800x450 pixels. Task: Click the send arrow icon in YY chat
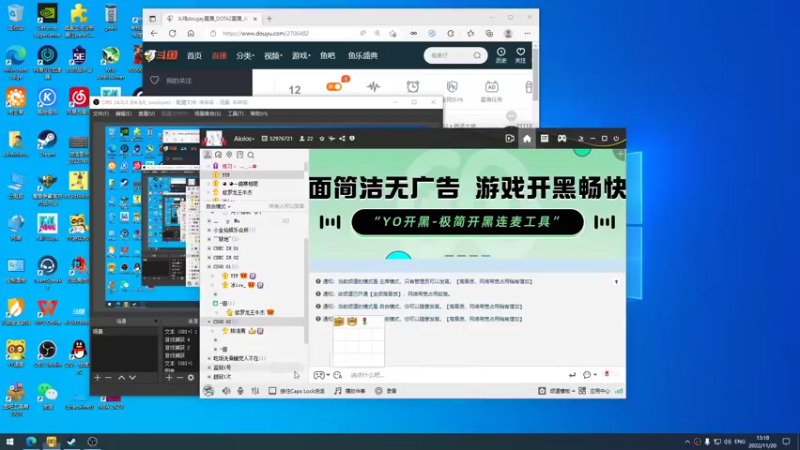tap(572, 375)
